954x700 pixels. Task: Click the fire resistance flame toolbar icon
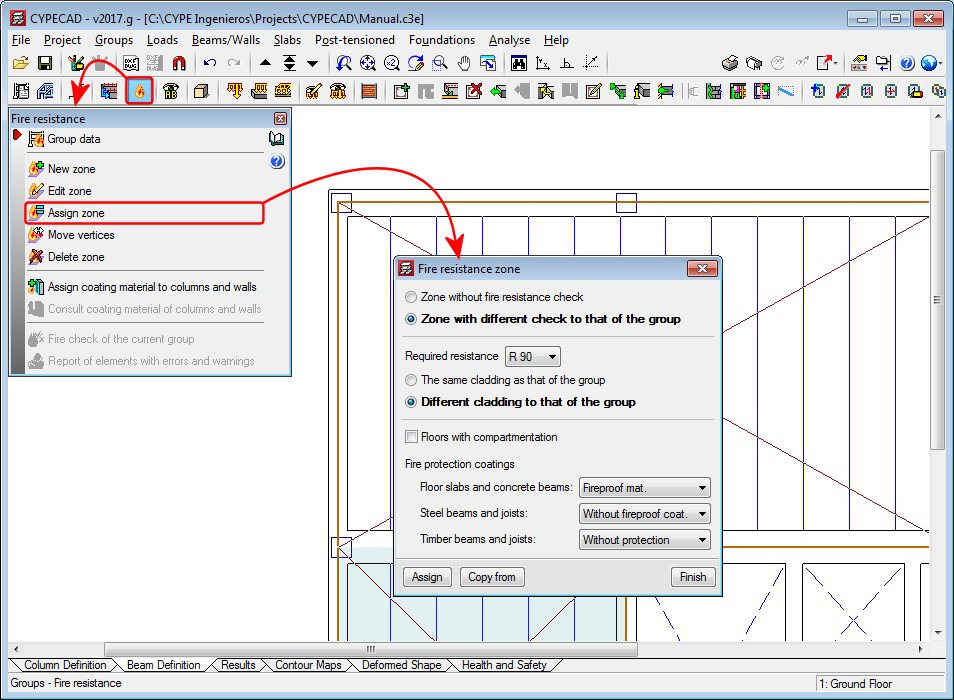tap(140, 91)
